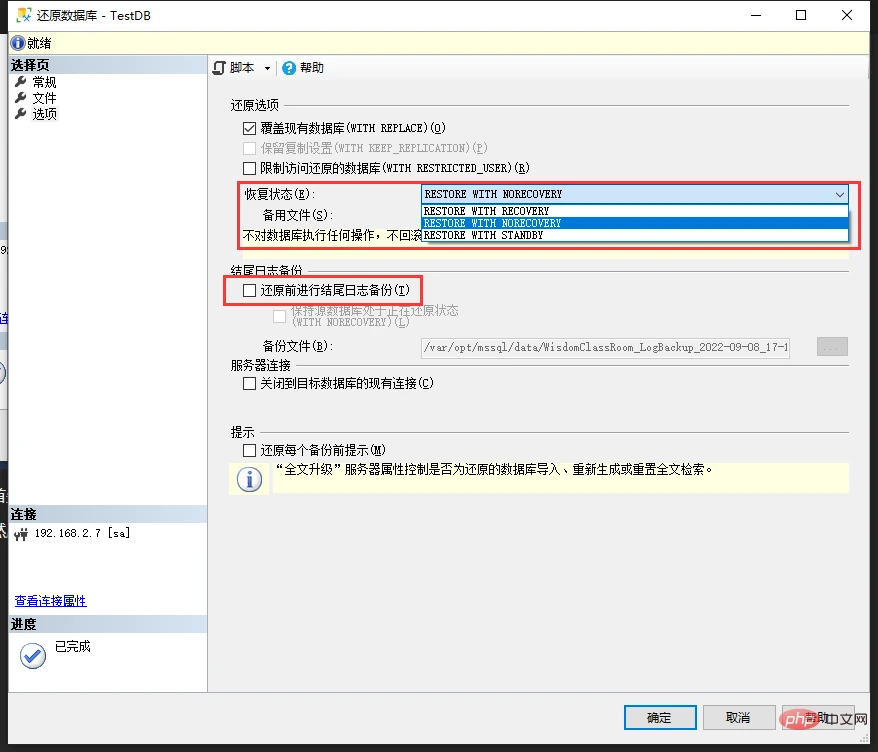
Task: Click the wrench icon beside 常规
Action: 21,82
